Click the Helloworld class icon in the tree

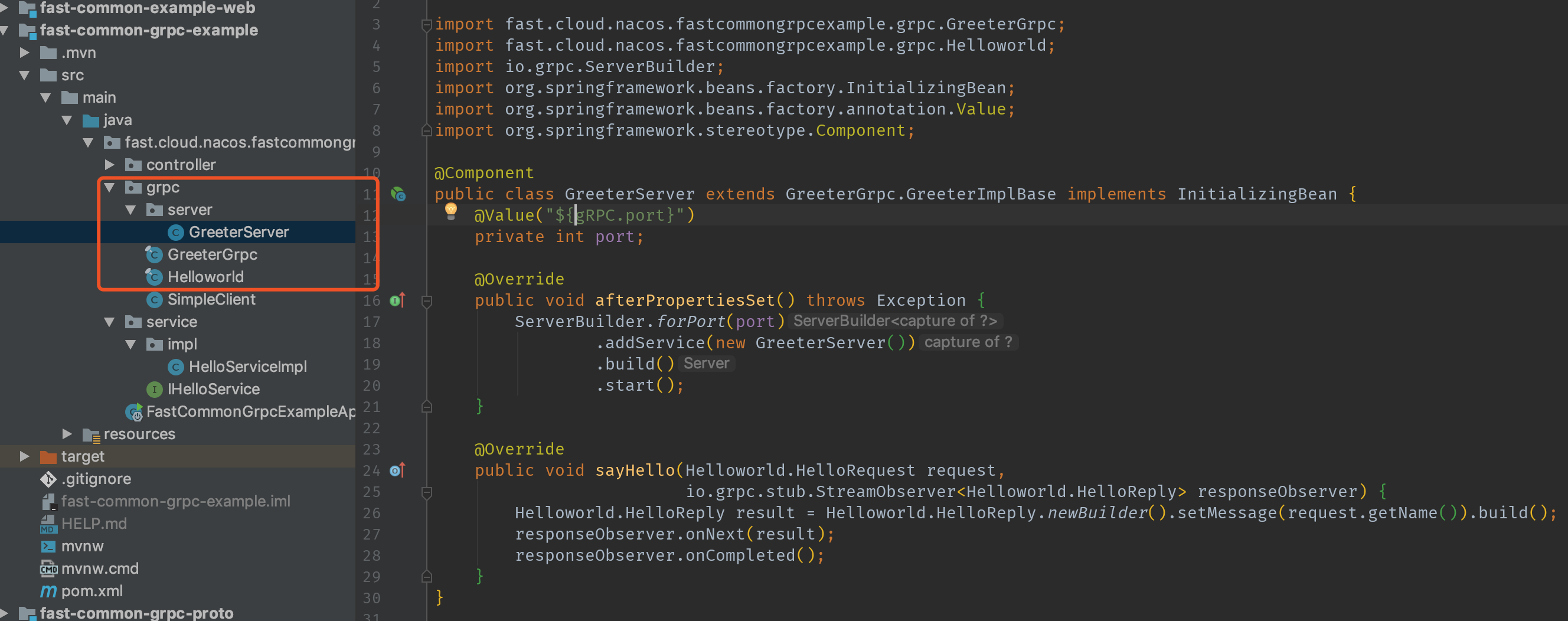pyautogui.click(x=154, y=277)
